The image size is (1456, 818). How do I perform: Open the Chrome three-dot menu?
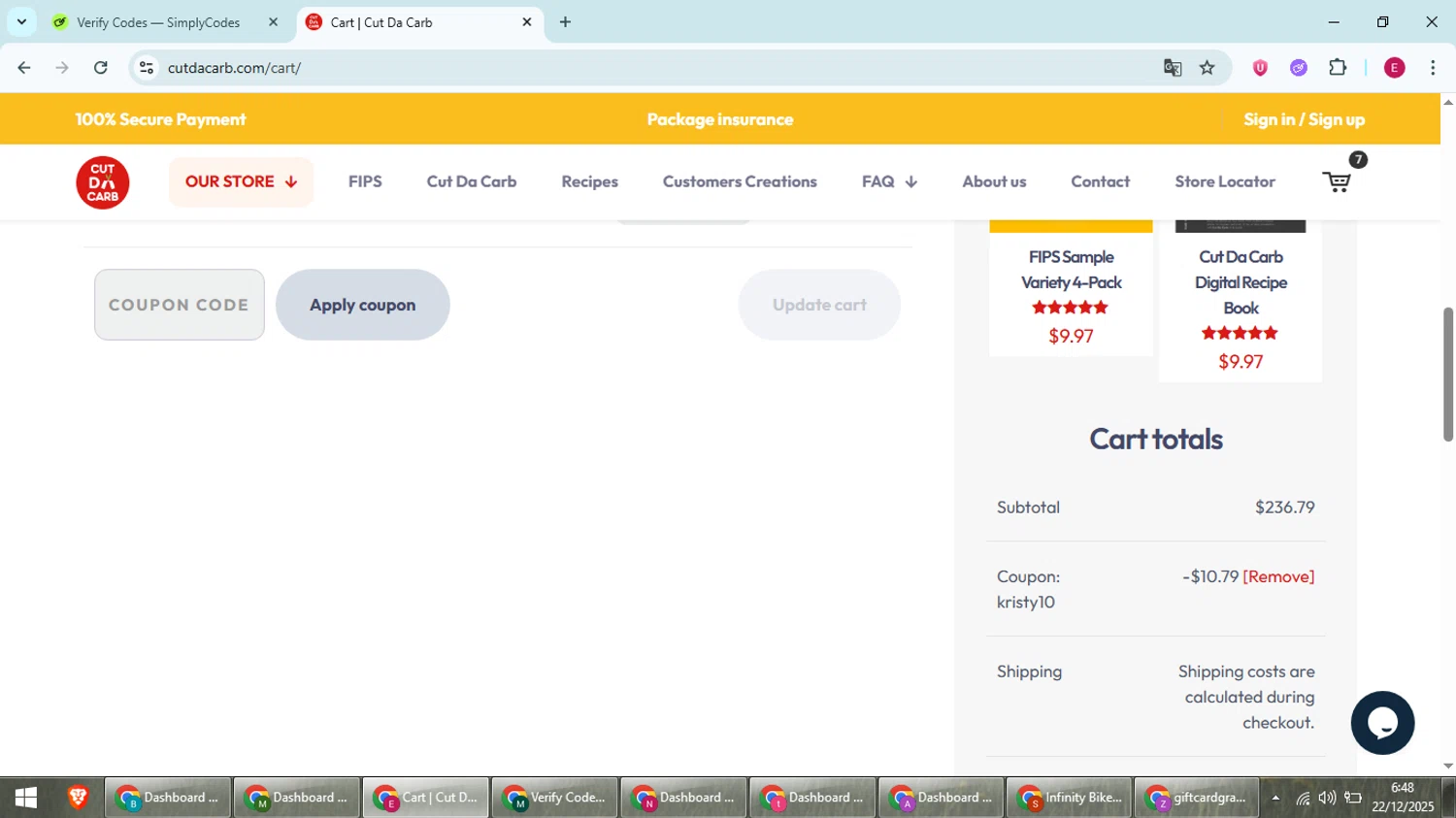pos(1433,68)
